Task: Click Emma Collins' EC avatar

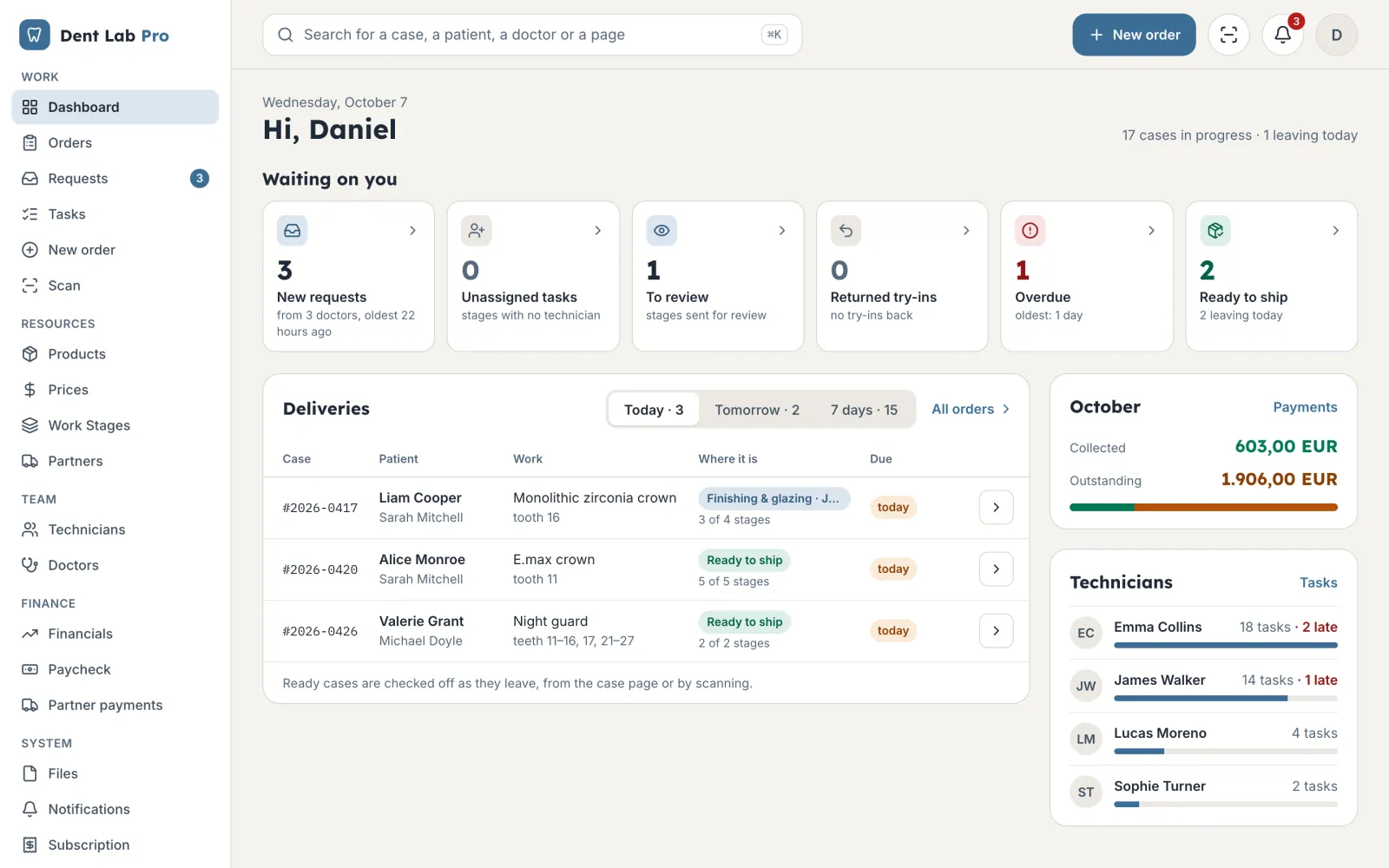Action: [x=1085, y=633]
